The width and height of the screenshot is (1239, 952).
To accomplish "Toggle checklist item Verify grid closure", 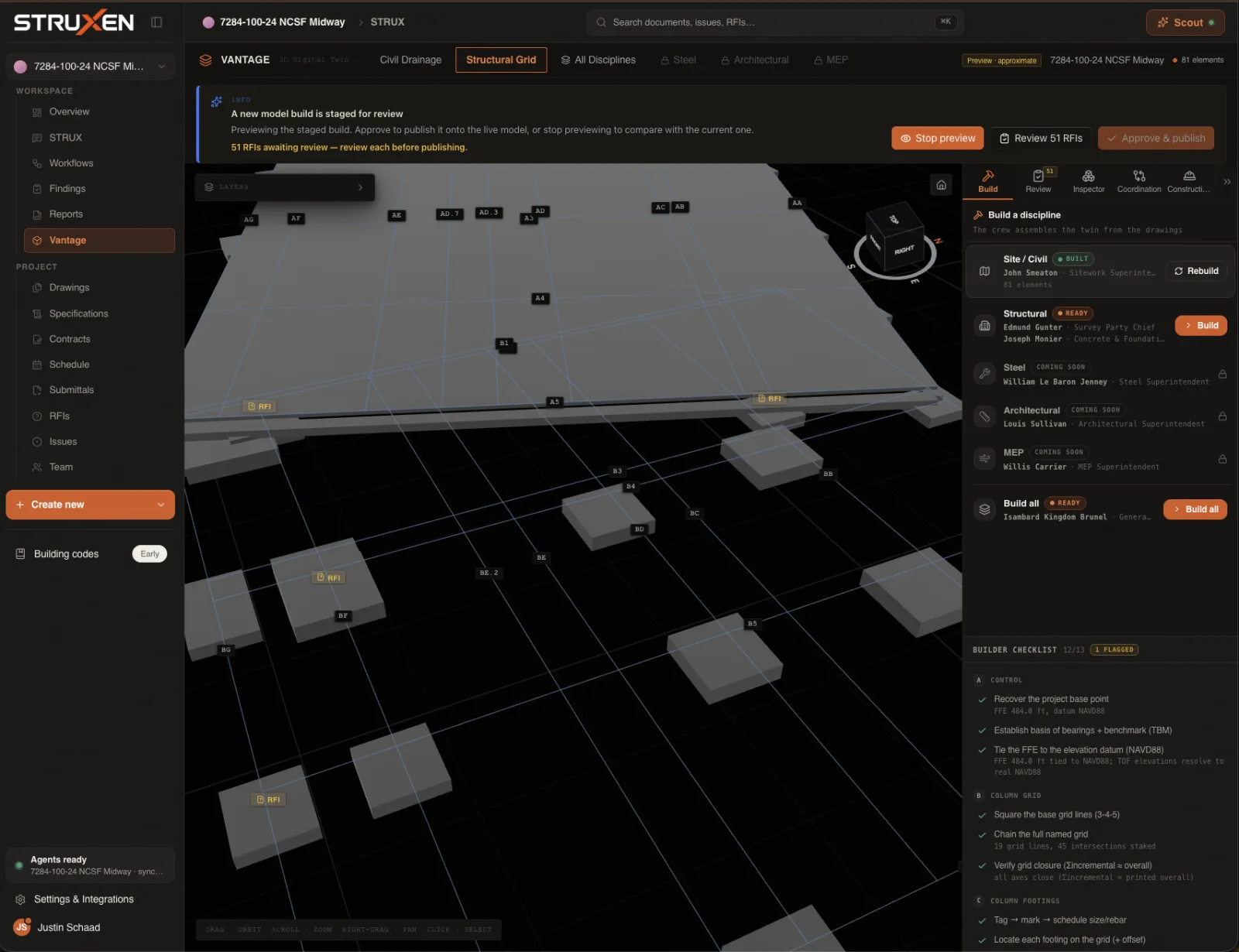I will (x=982, y=866).
